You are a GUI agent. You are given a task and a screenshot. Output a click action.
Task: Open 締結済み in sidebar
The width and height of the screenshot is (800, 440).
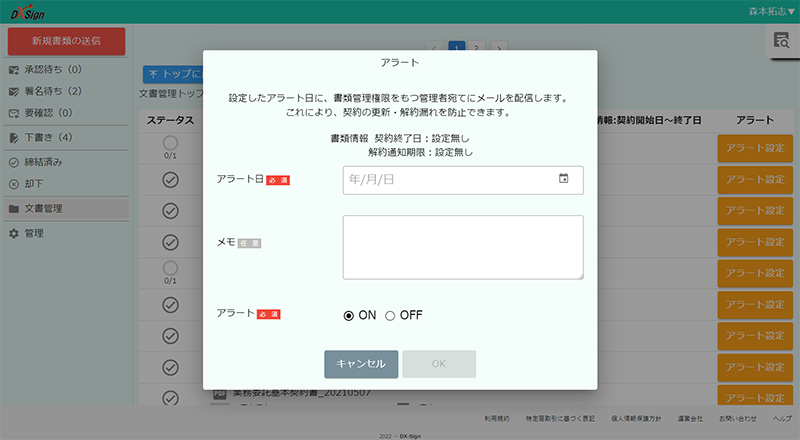66,162
